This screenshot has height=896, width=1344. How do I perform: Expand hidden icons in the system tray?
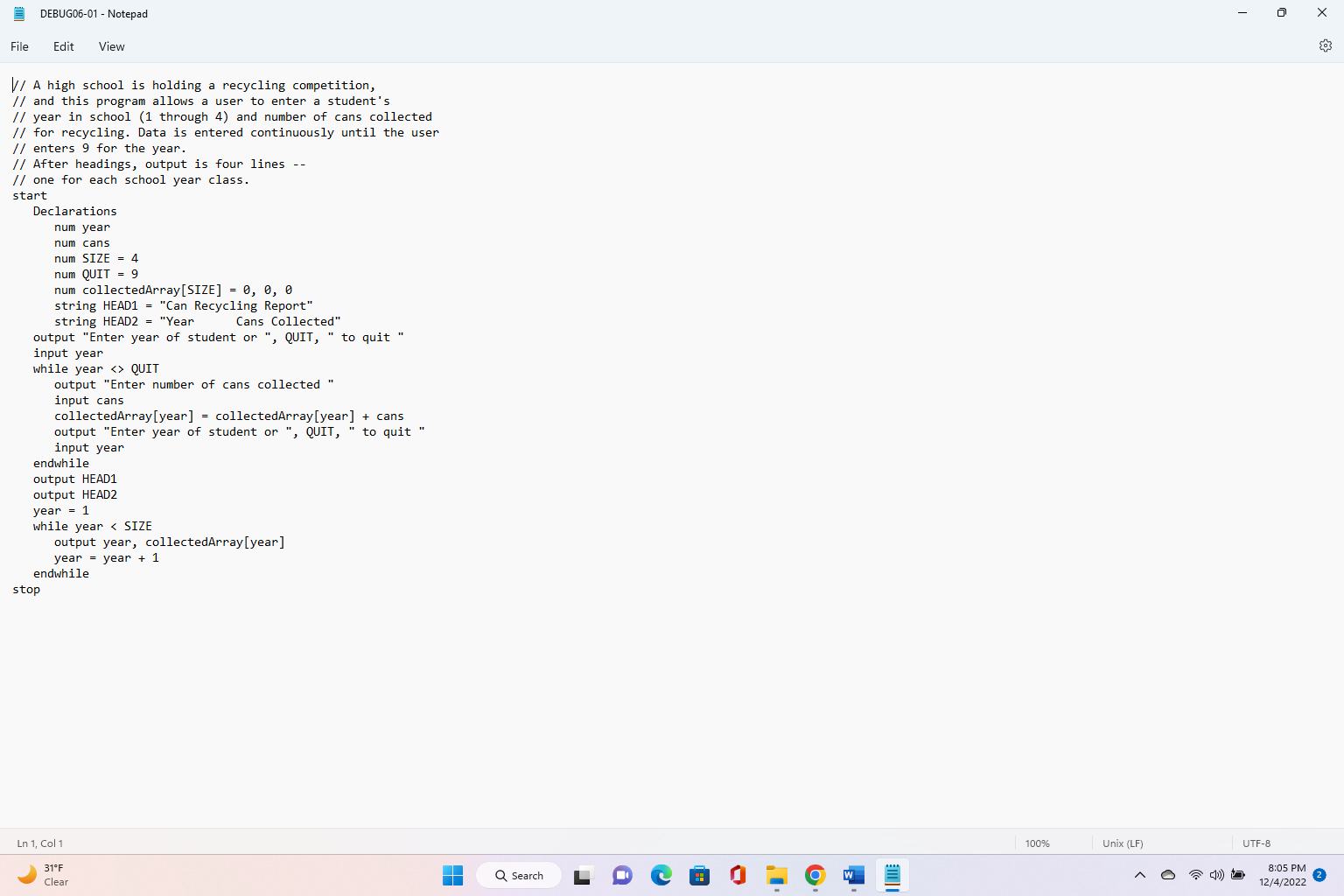tap(1140, 875)
